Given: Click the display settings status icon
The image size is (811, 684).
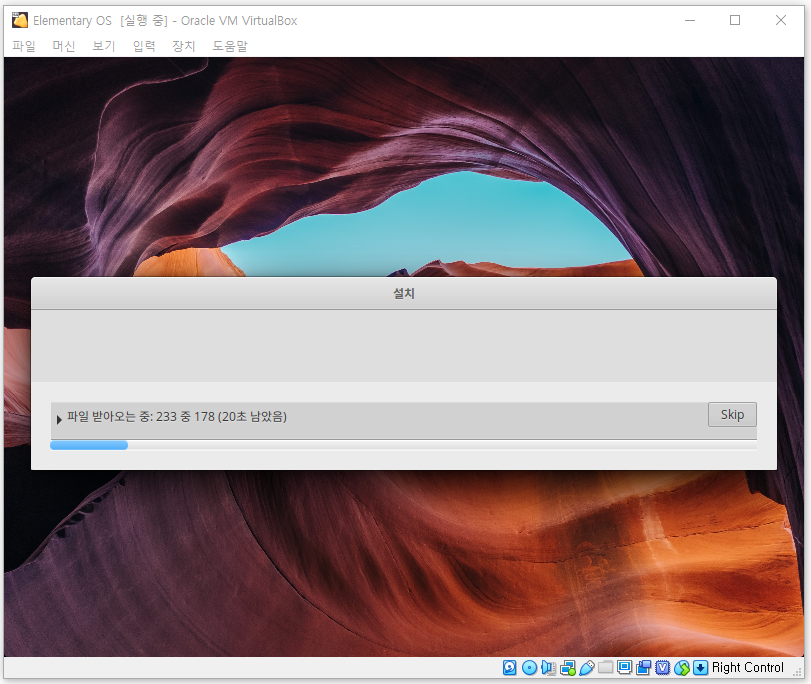Looking at the screenshot, I should coord(624,667).
